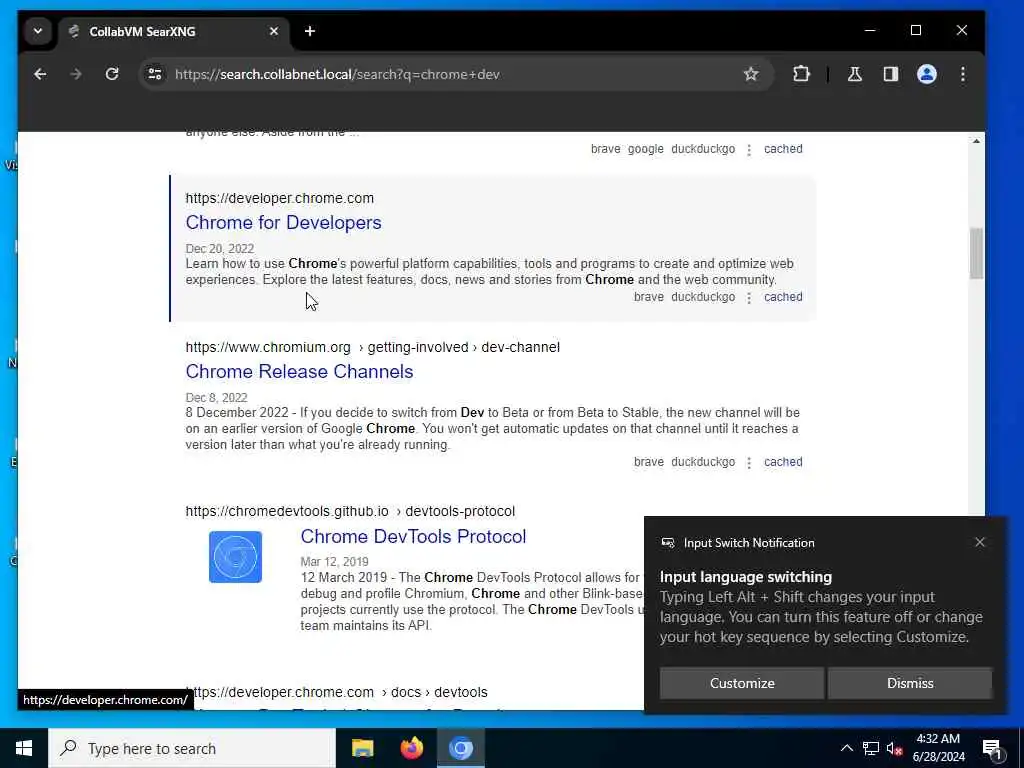The height and width of the screenshot is (768, 1024).
Task: Open cached link of topmost result
Action: (x=783, y=148)
